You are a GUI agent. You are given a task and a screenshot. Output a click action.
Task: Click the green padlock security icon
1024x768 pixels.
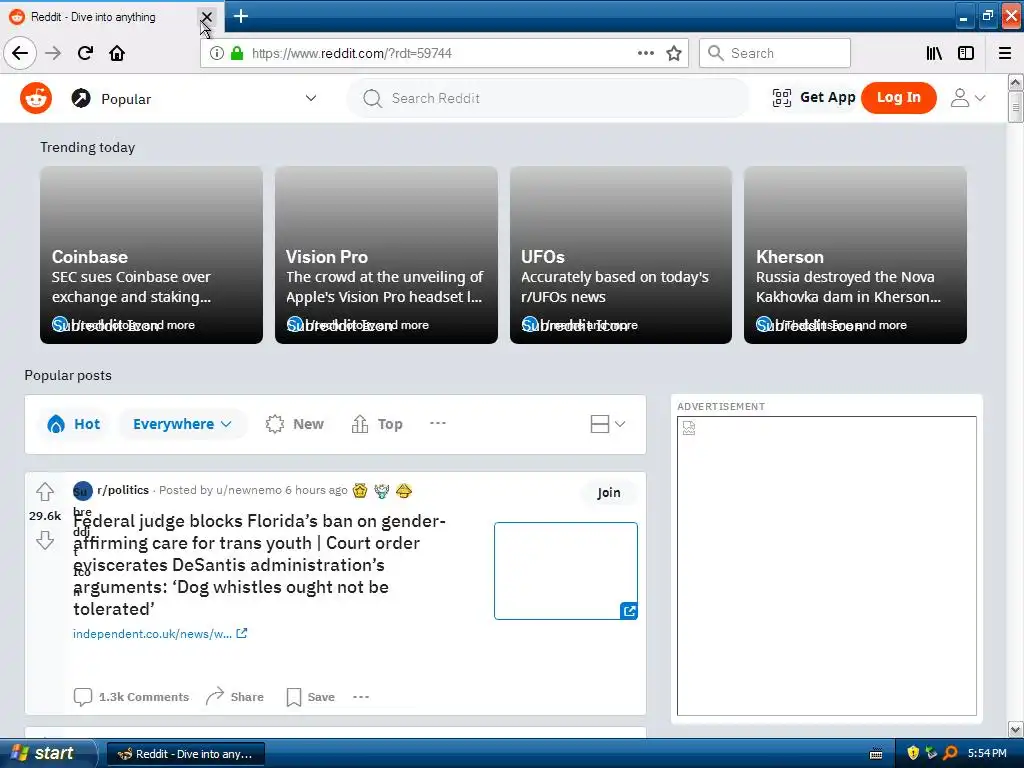[237, 53]
